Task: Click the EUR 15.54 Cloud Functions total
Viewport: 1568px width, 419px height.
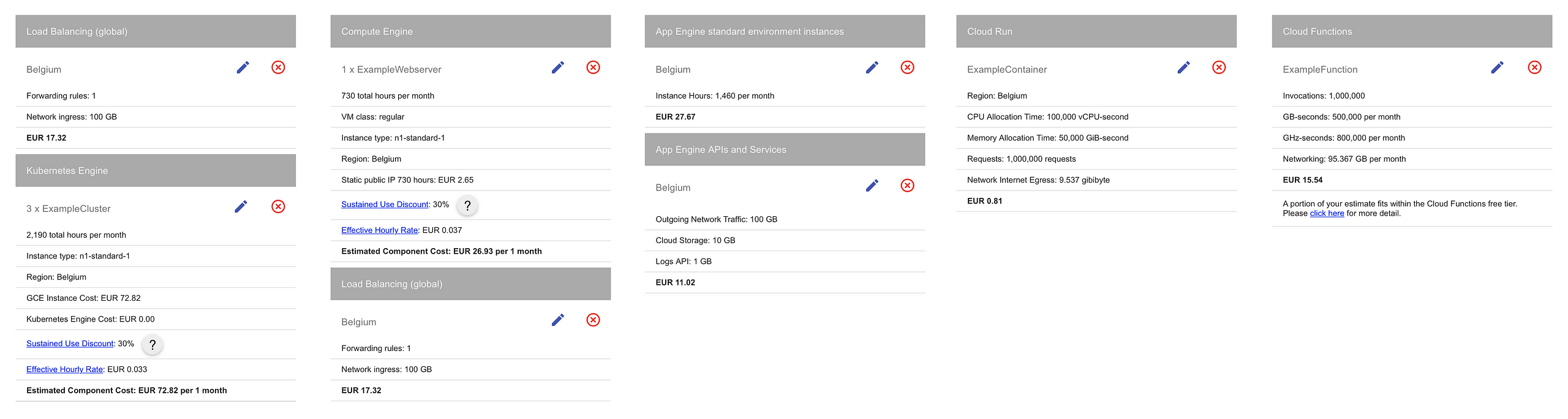Action: pos(1303,180)
